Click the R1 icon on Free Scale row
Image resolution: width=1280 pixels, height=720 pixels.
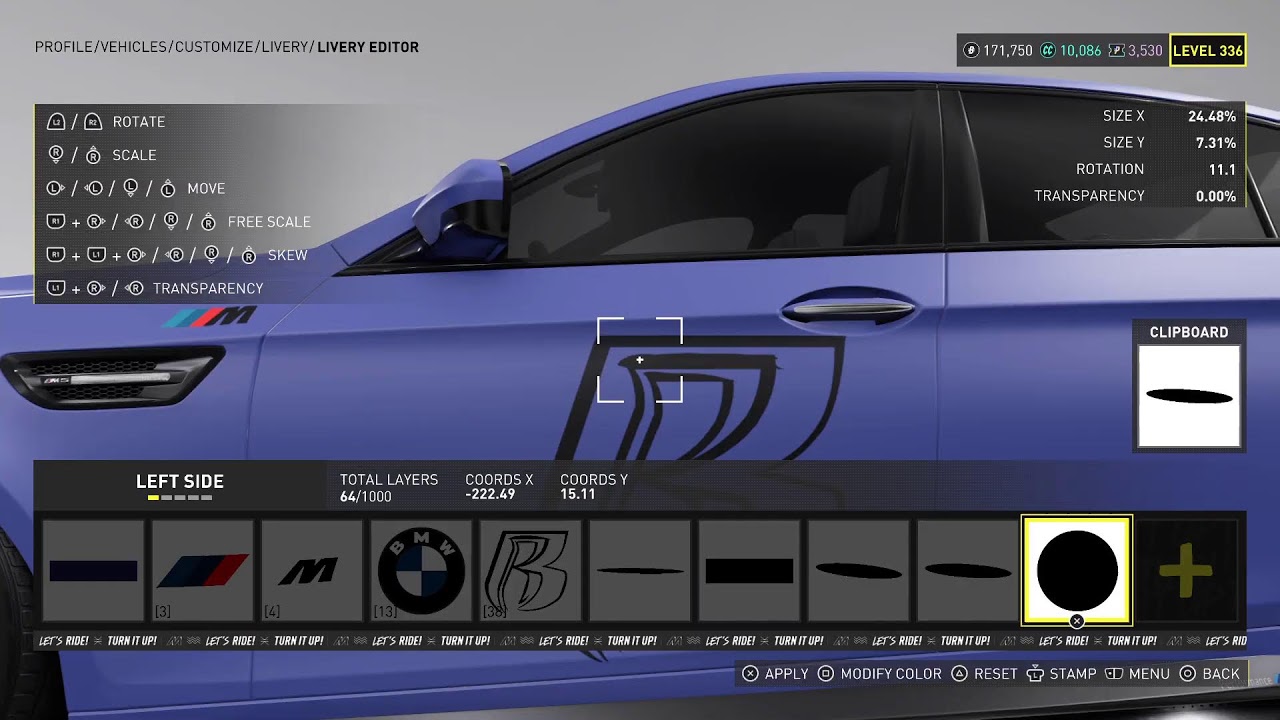pyautogui.click(x=56, y=222)
